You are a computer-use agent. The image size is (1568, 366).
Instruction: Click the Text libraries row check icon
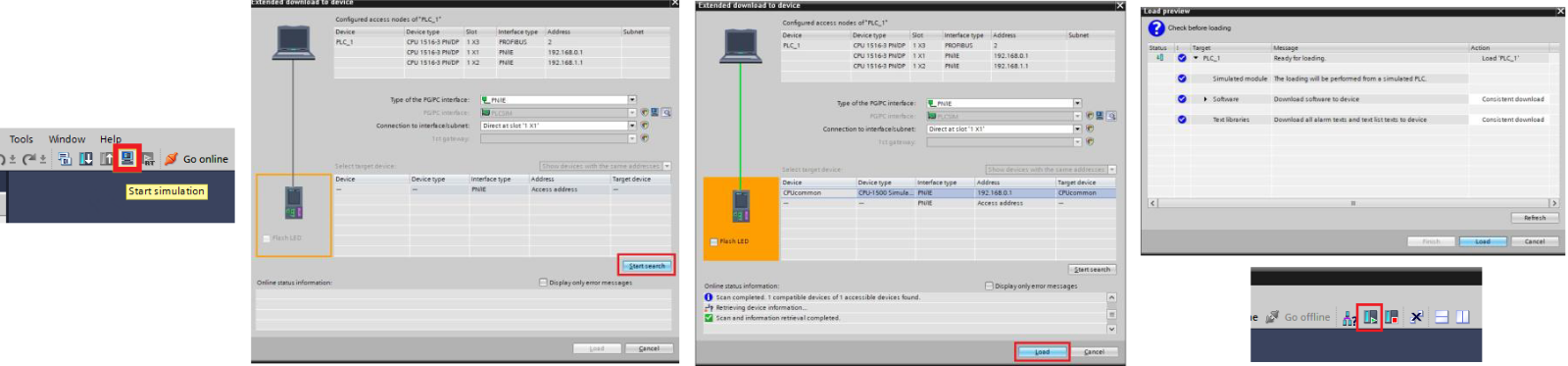[x=1182, y=120]
